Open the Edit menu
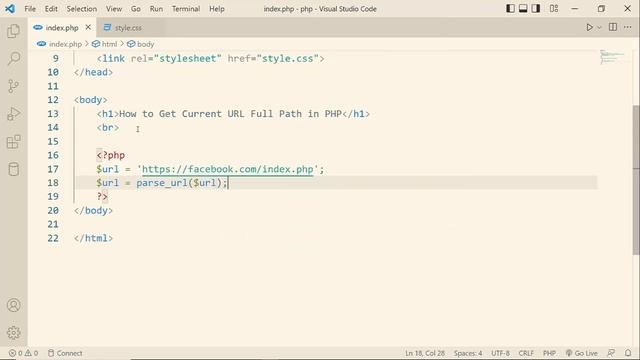Image resolution: width=640 pixels, height=360 pixels. 51,9
